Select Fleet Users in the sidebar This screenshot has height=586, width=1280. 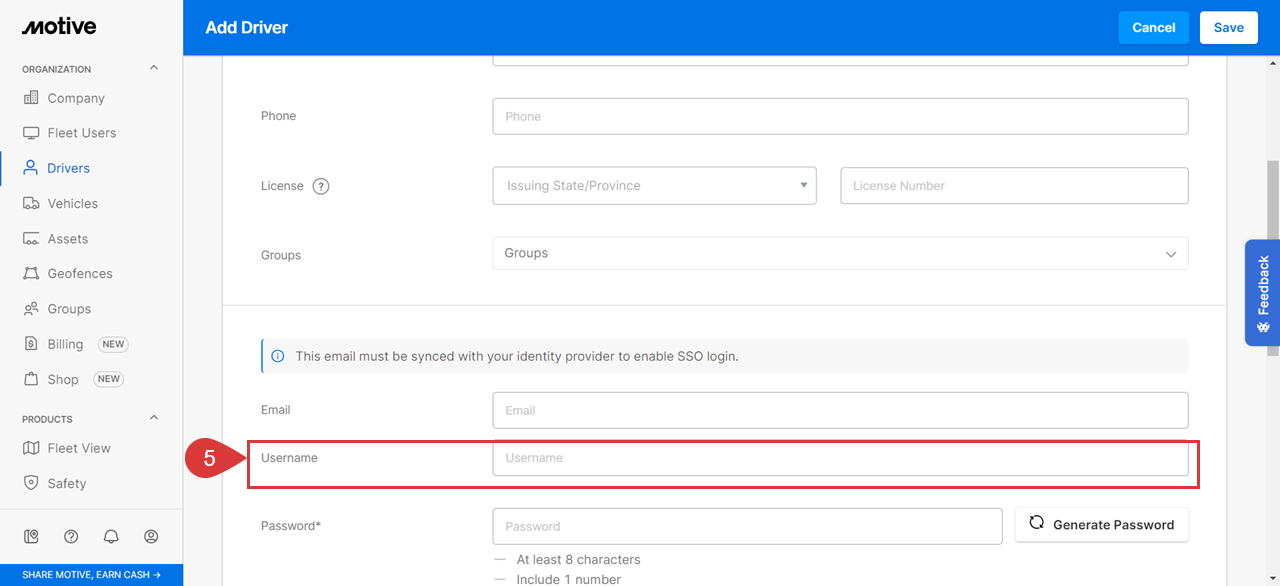pos(82,133)
